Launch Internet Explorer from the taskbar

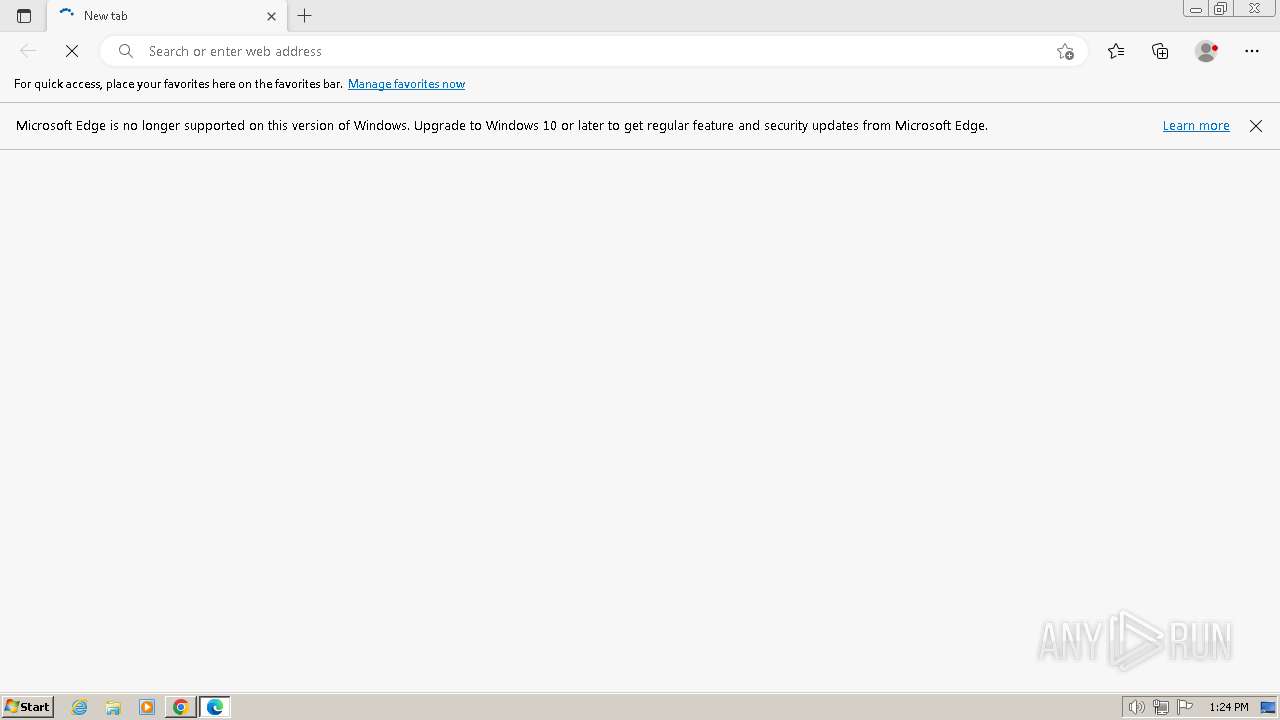click(x=80, y=707)
